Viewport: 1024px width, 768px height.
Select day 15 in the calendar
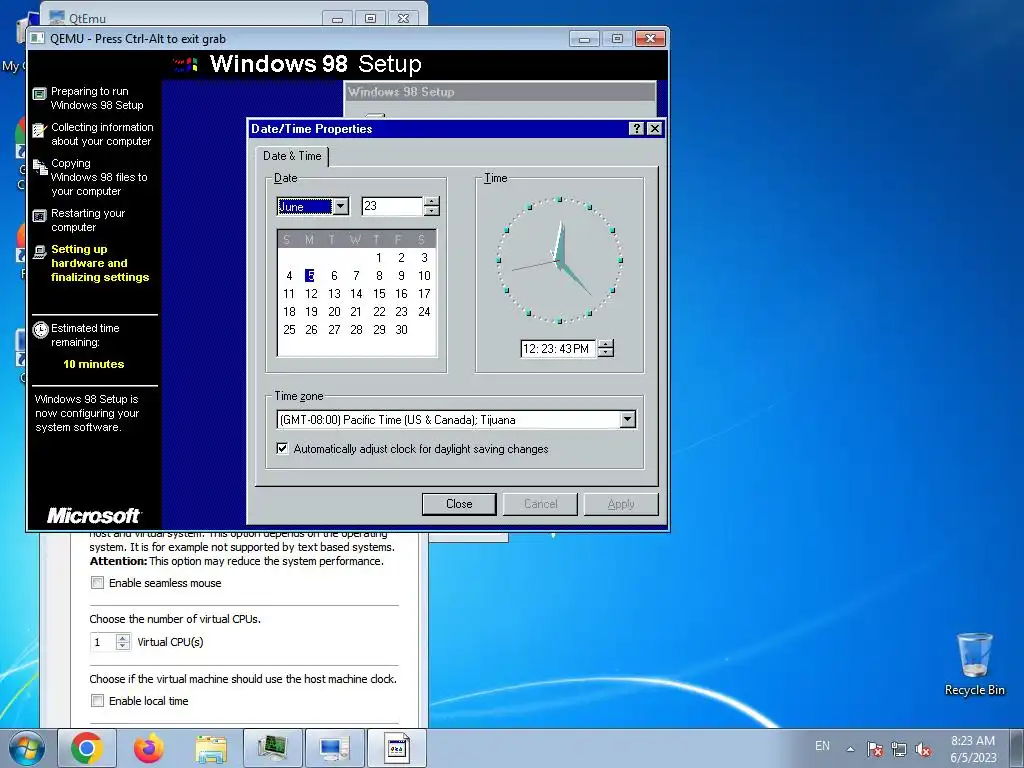[379, 294]
